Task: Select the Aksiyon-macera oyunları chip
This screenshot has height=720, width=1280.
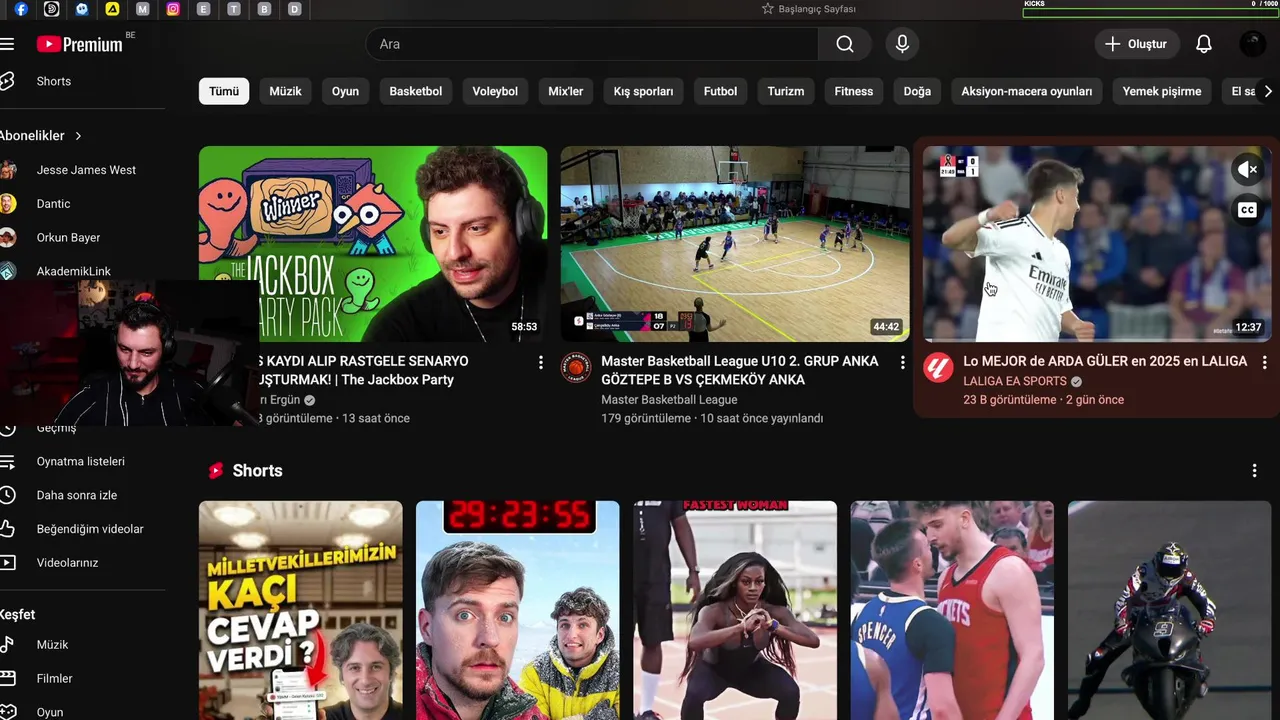Action: (1027, 91)
